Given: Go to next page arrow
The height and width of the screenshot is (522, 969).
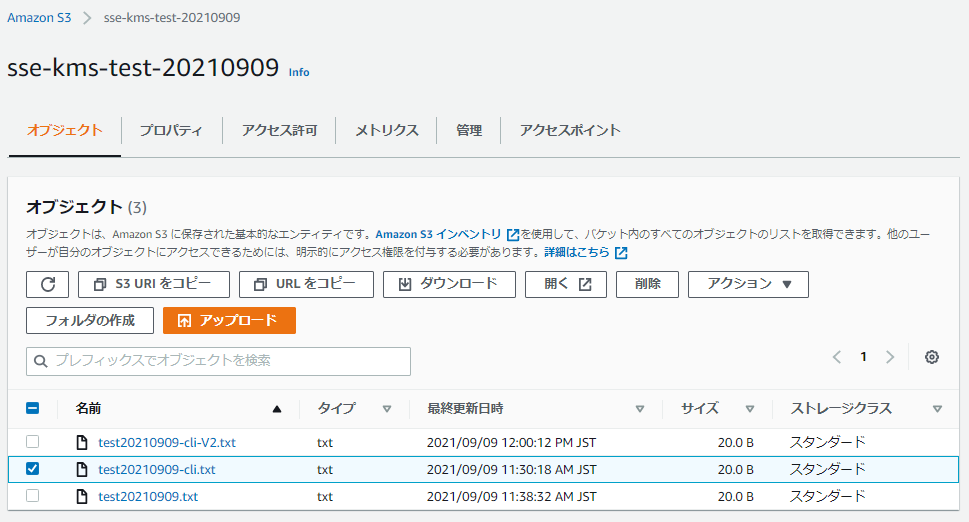Looking at the screenshot, I should pos(890,357).
